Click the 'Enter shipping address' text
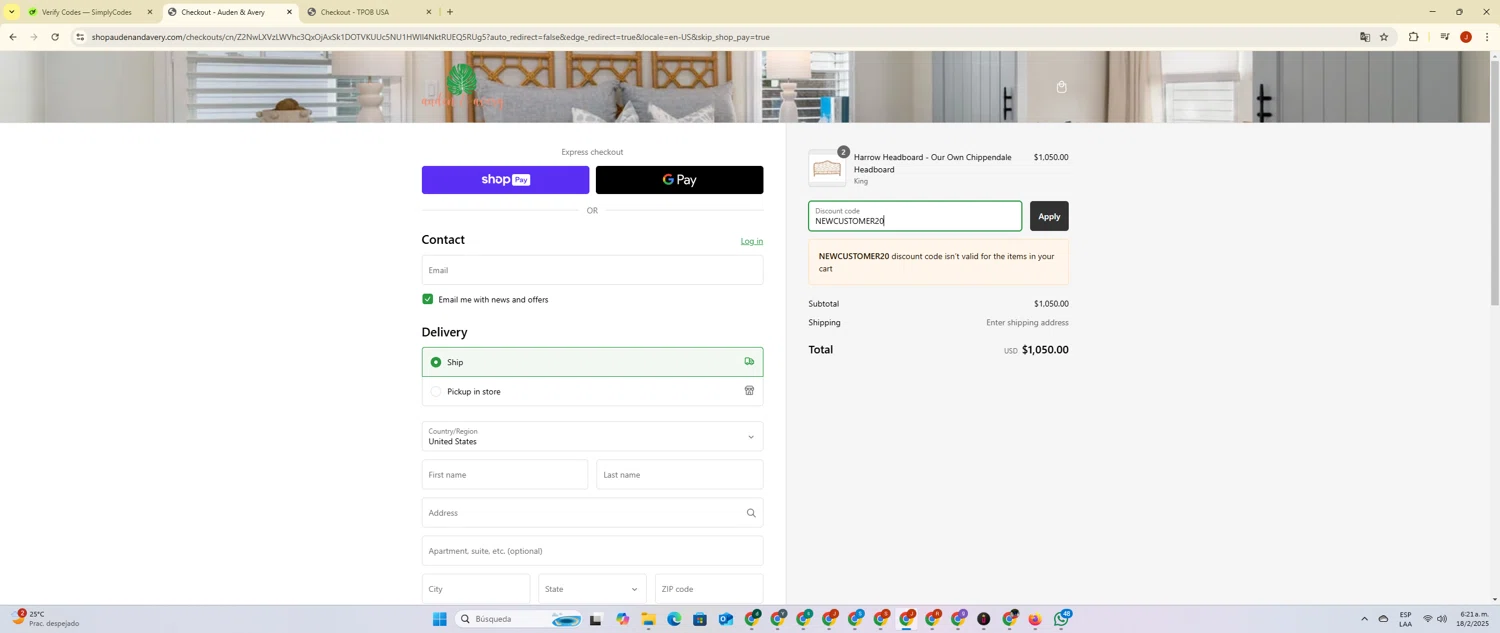 1027,323
